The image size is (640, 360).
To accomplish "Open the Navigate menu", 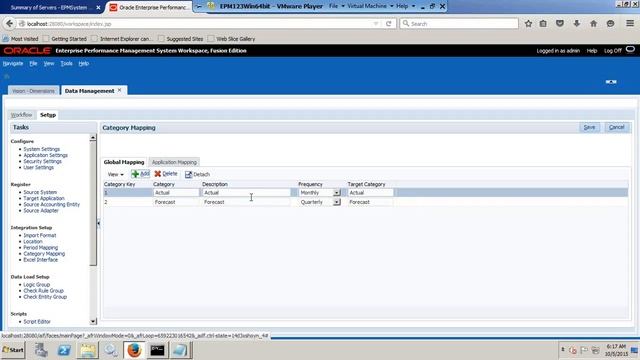I will (x=13, y=64).
